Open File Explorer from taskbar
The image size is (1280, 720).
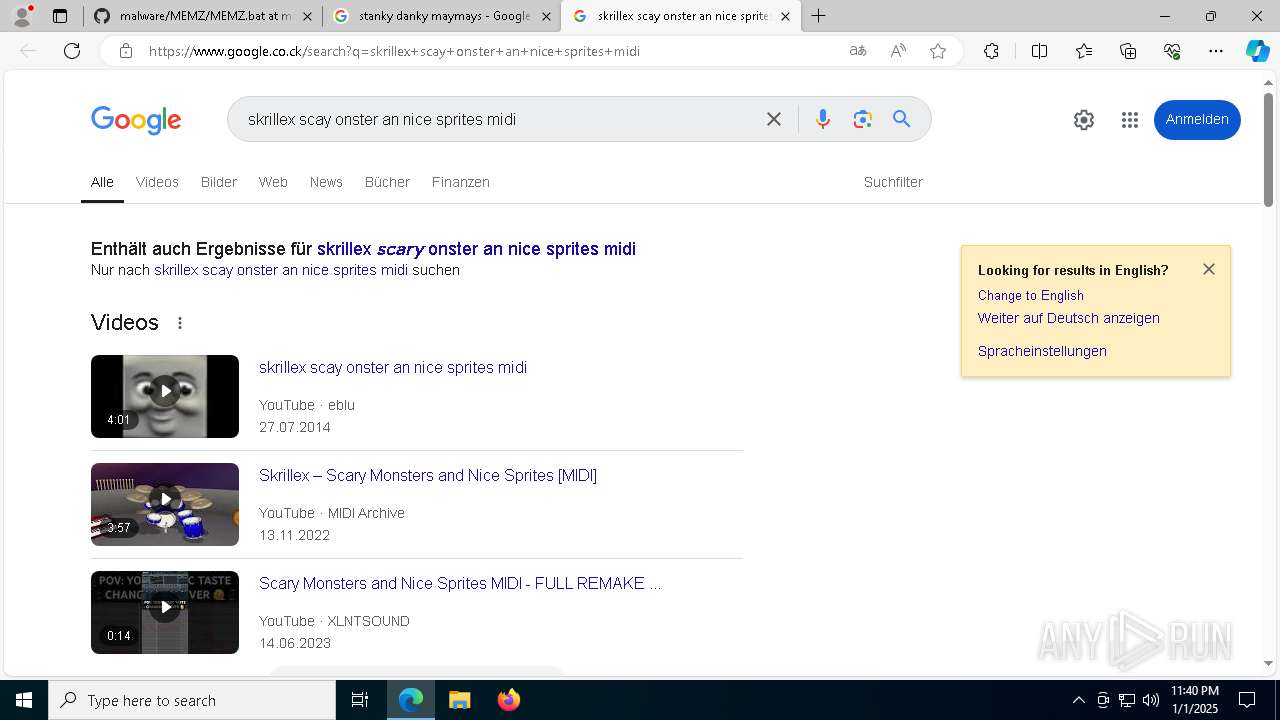(459, 700)
